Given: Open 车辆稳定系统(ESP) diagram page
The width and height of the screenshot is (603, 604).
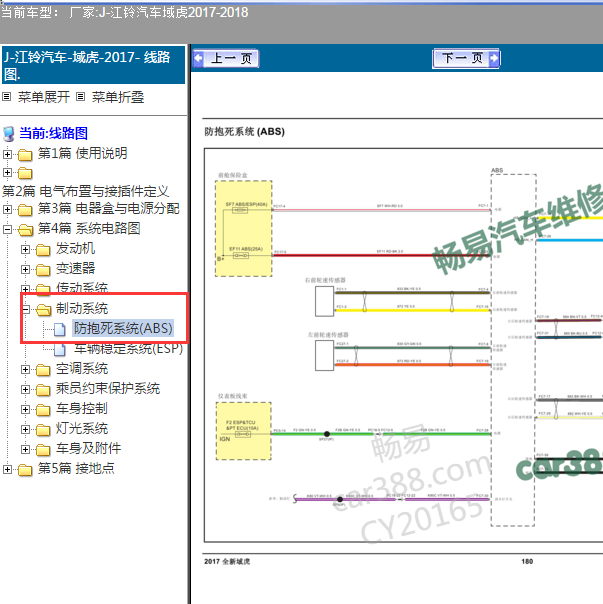Looking at the screenshot, I should [x=128, y=348].
